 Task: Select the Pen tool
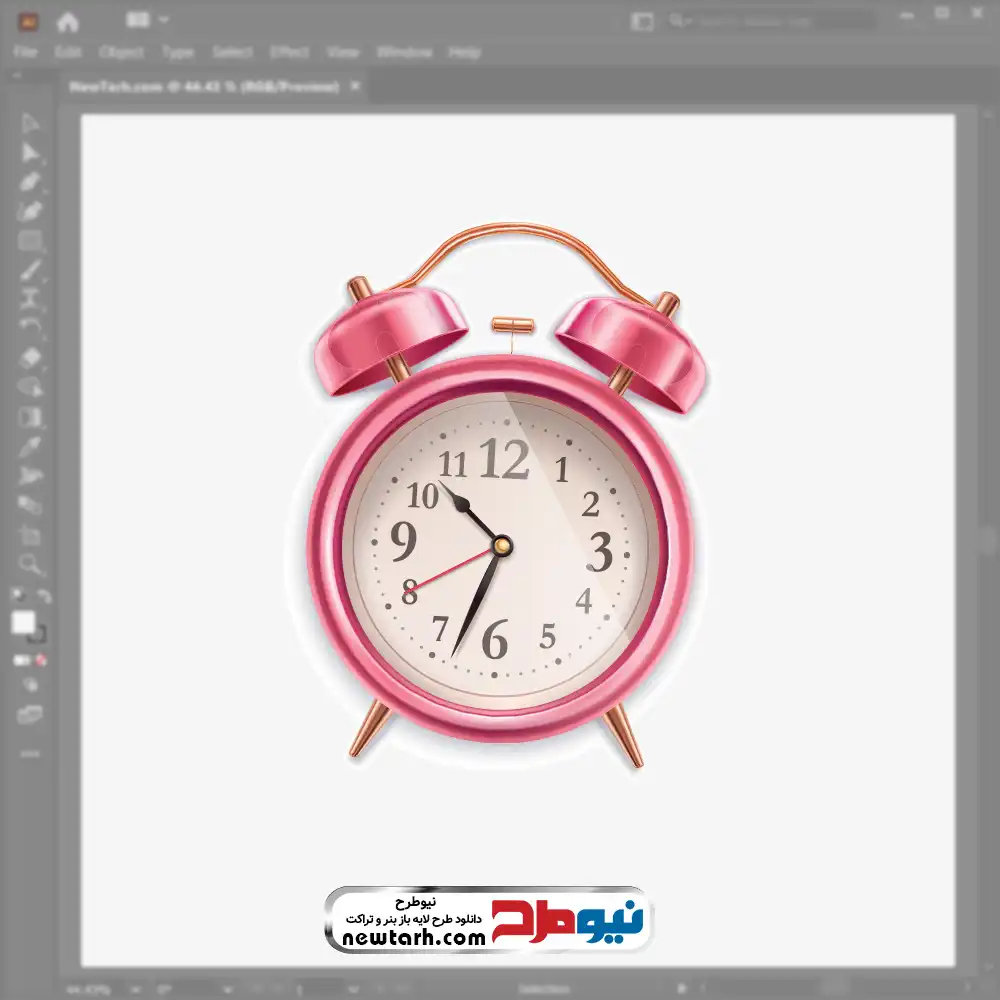point(31,182)
